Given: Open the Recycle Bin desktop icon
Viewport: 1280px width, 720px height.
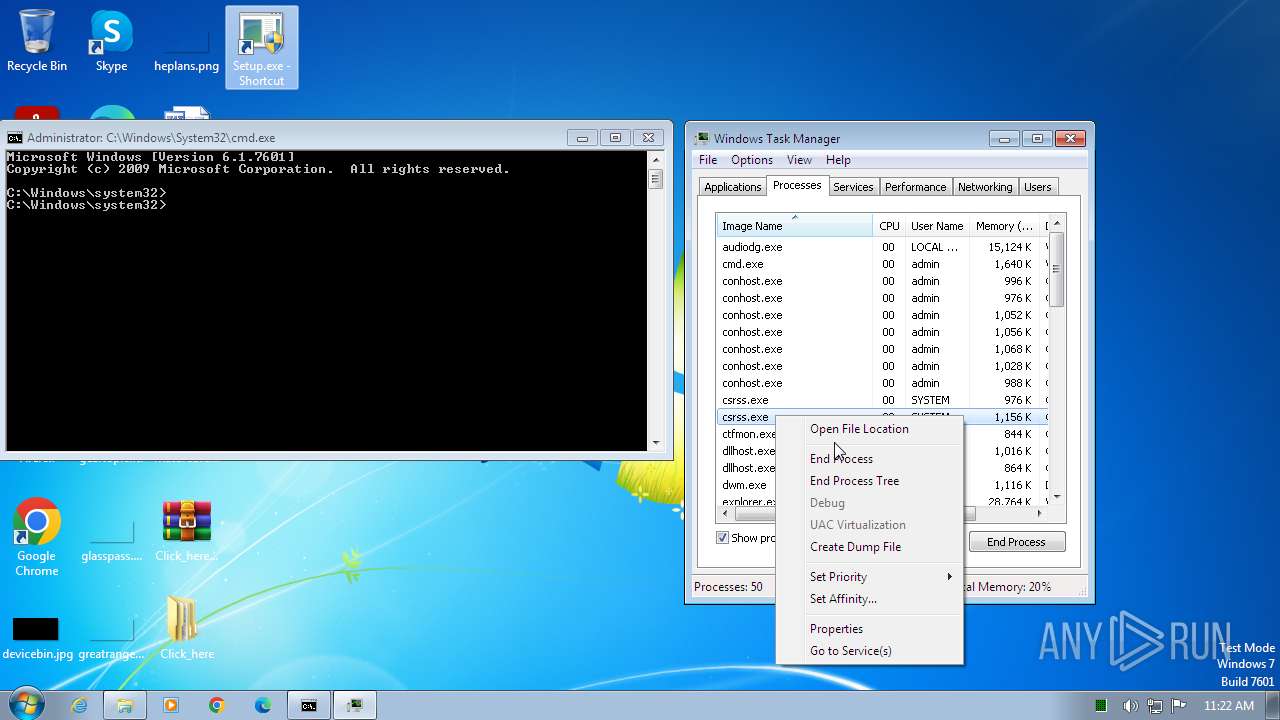Looking at the screenshot, I should pos(37,42).
